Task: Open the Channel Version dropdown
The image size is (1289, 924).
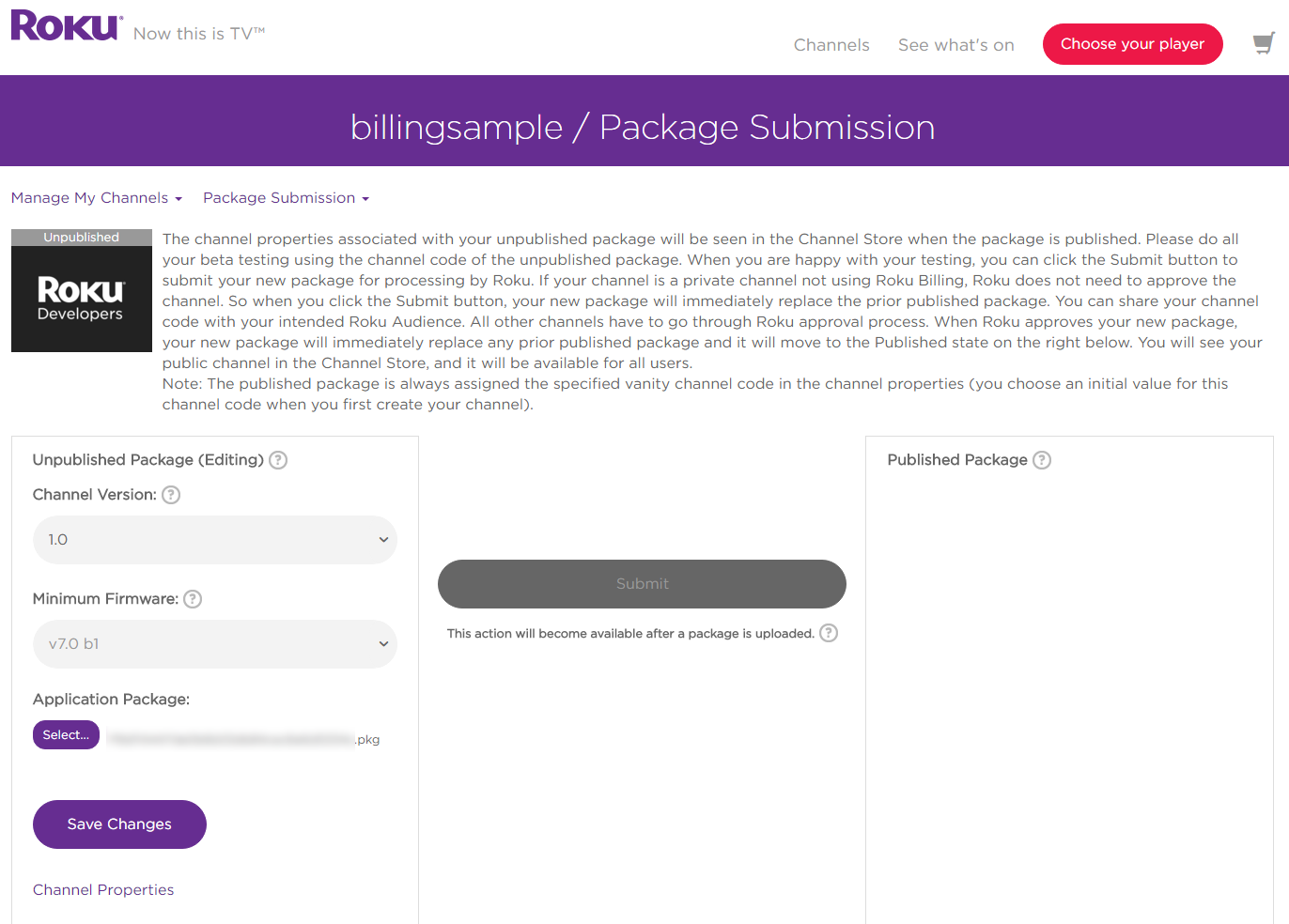Action: [215, 540]
